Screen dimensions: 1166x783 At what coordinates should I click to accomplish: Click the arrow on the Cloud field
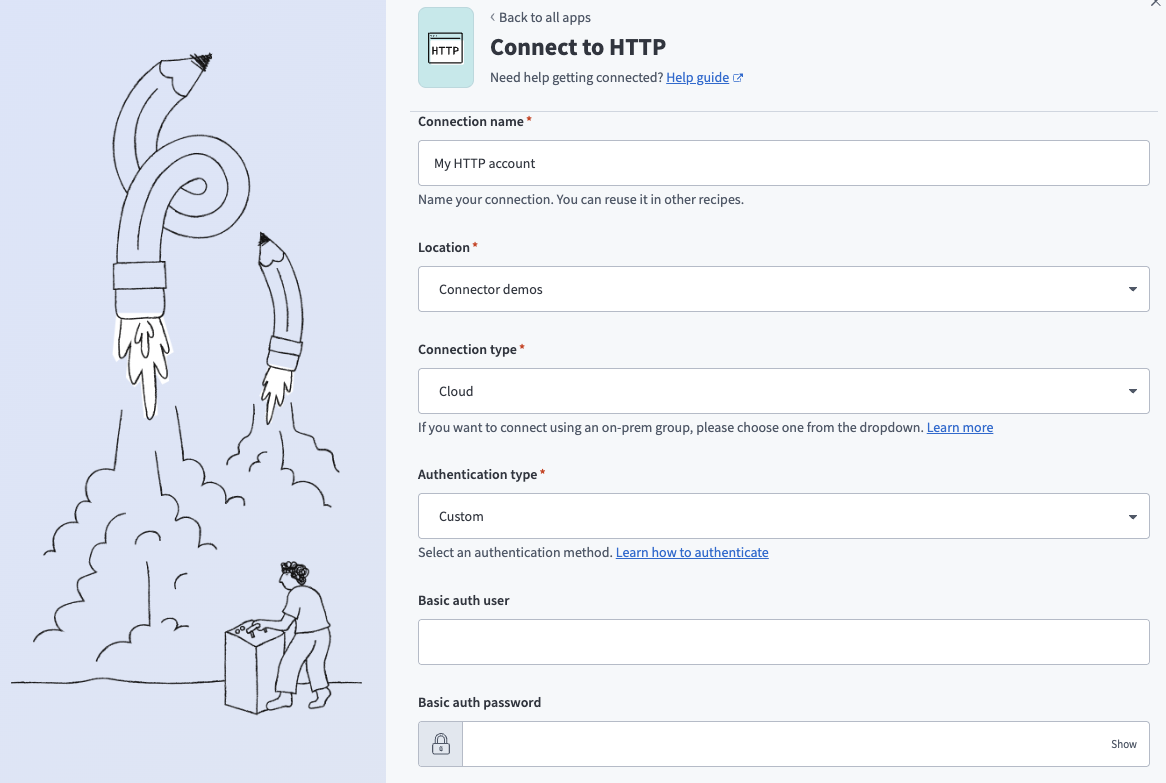[x=1132, y=391]
